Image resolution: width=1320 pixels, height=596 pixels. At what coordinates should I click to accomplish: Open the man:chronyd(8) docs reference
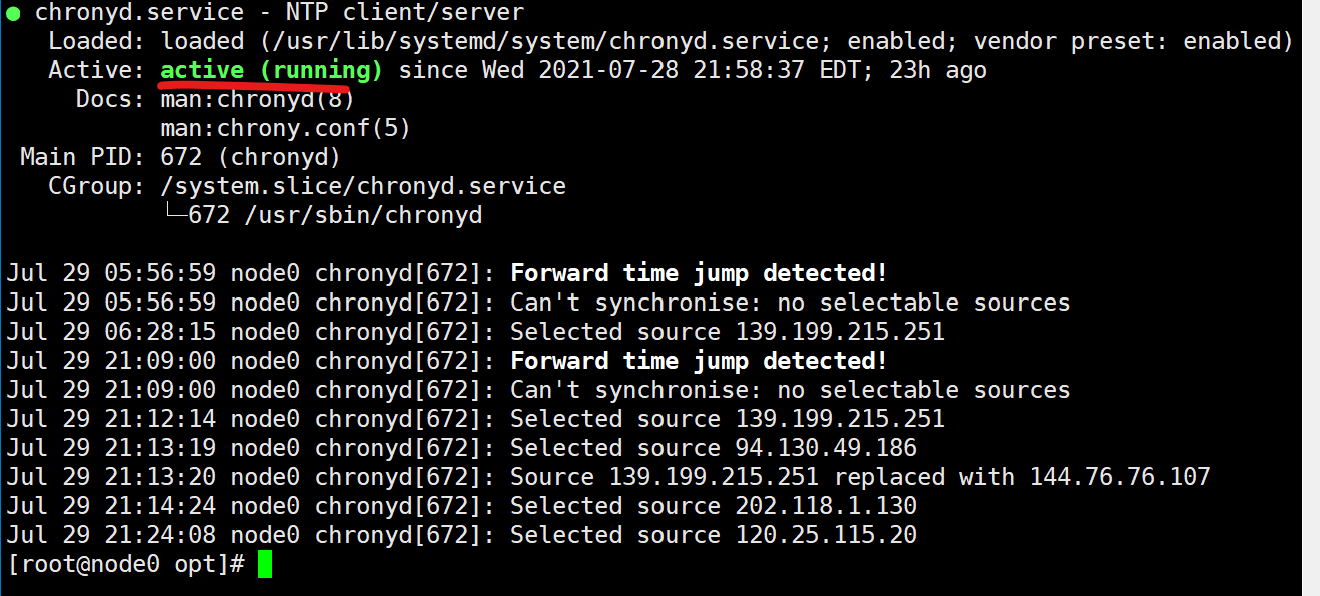[257, 99]
